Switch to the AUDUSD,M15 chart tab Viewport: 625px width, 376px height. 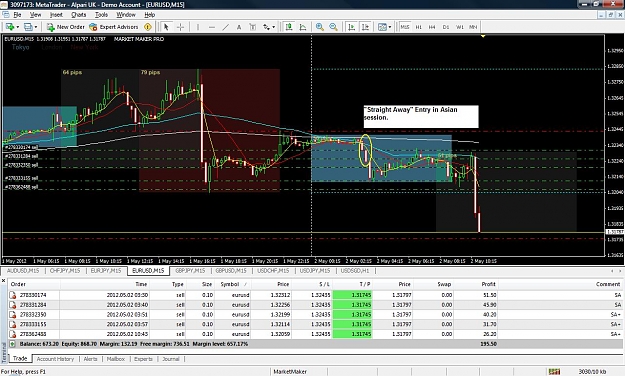[23, 271]
